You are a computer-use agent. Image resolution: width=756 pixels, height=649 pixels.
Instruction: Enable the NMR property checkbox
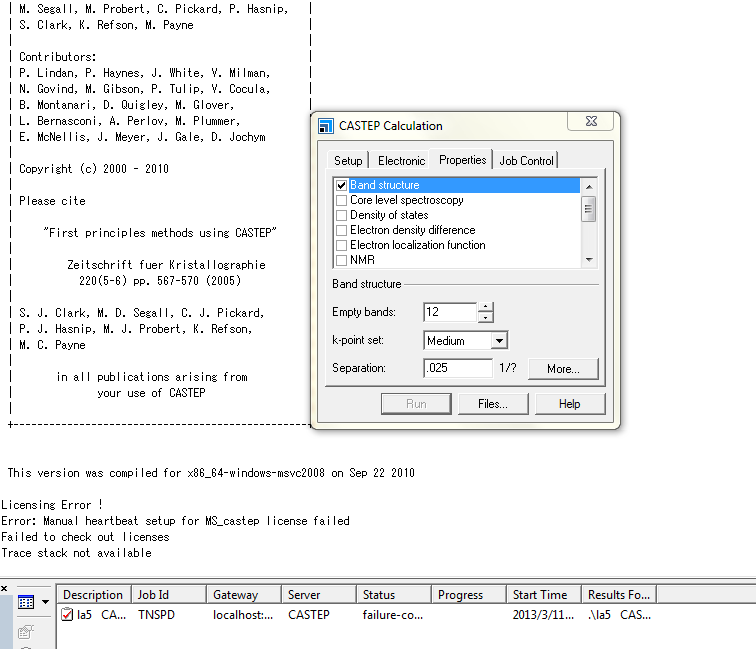tap(341, 260)
